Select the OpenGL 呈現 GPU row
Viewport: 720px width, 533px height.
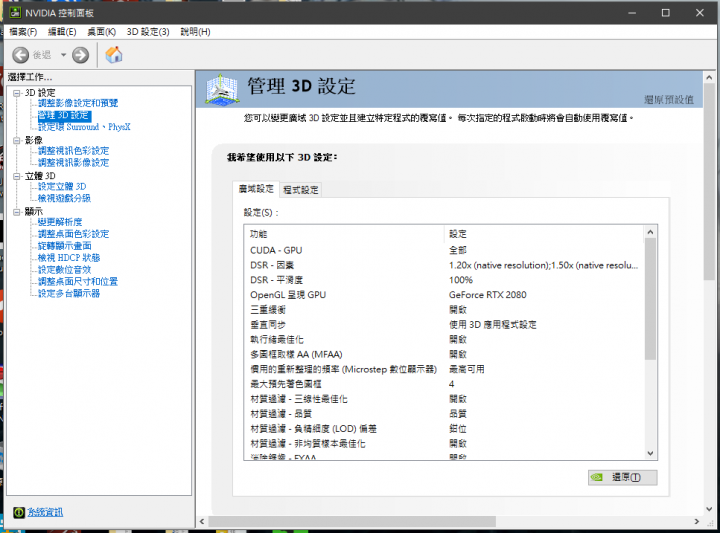point(444,295)
